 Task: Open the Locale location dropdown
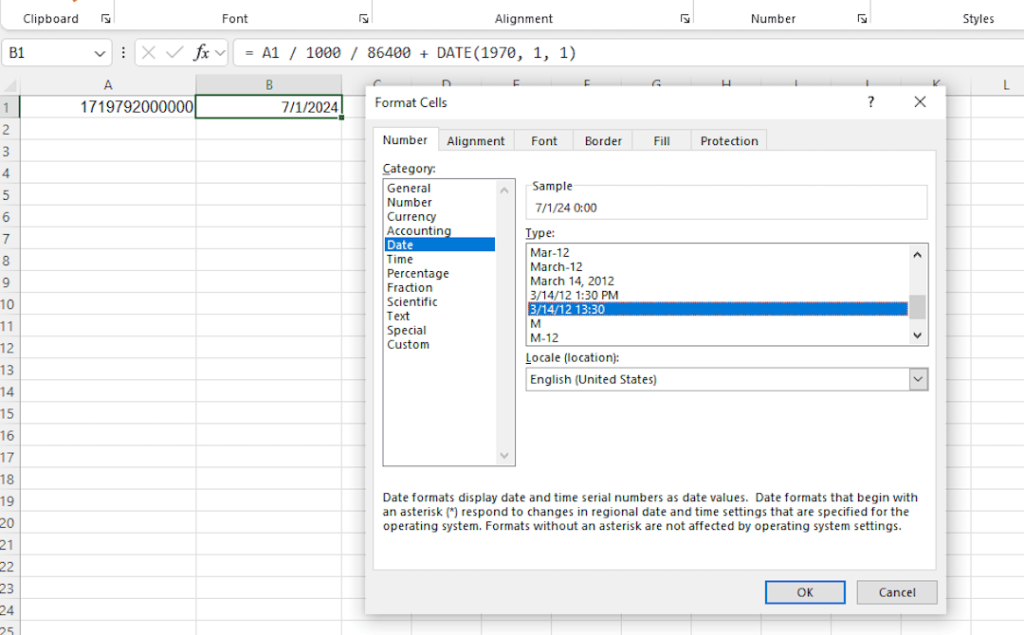(918, 379)
